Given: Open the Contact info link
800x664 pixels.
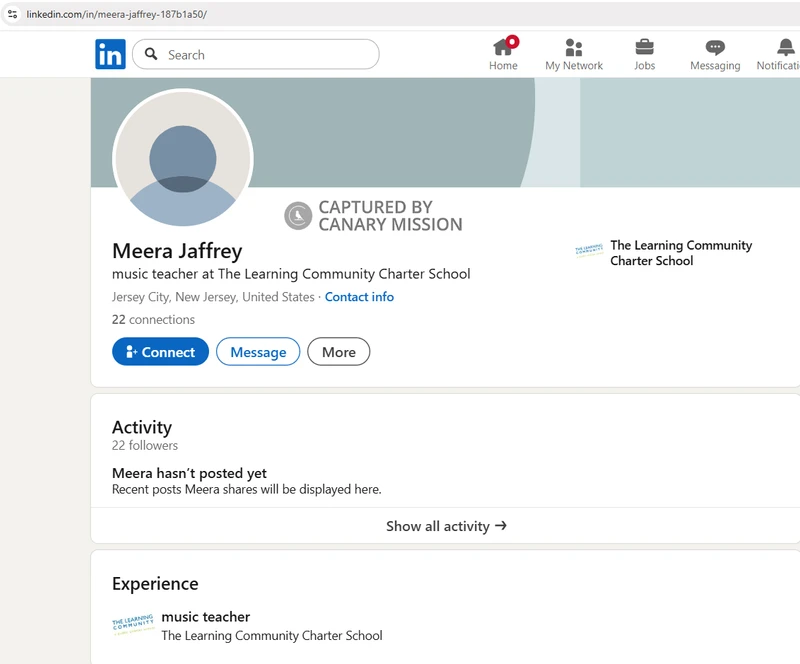Looking at the screenshot, I should click(359, 297).
